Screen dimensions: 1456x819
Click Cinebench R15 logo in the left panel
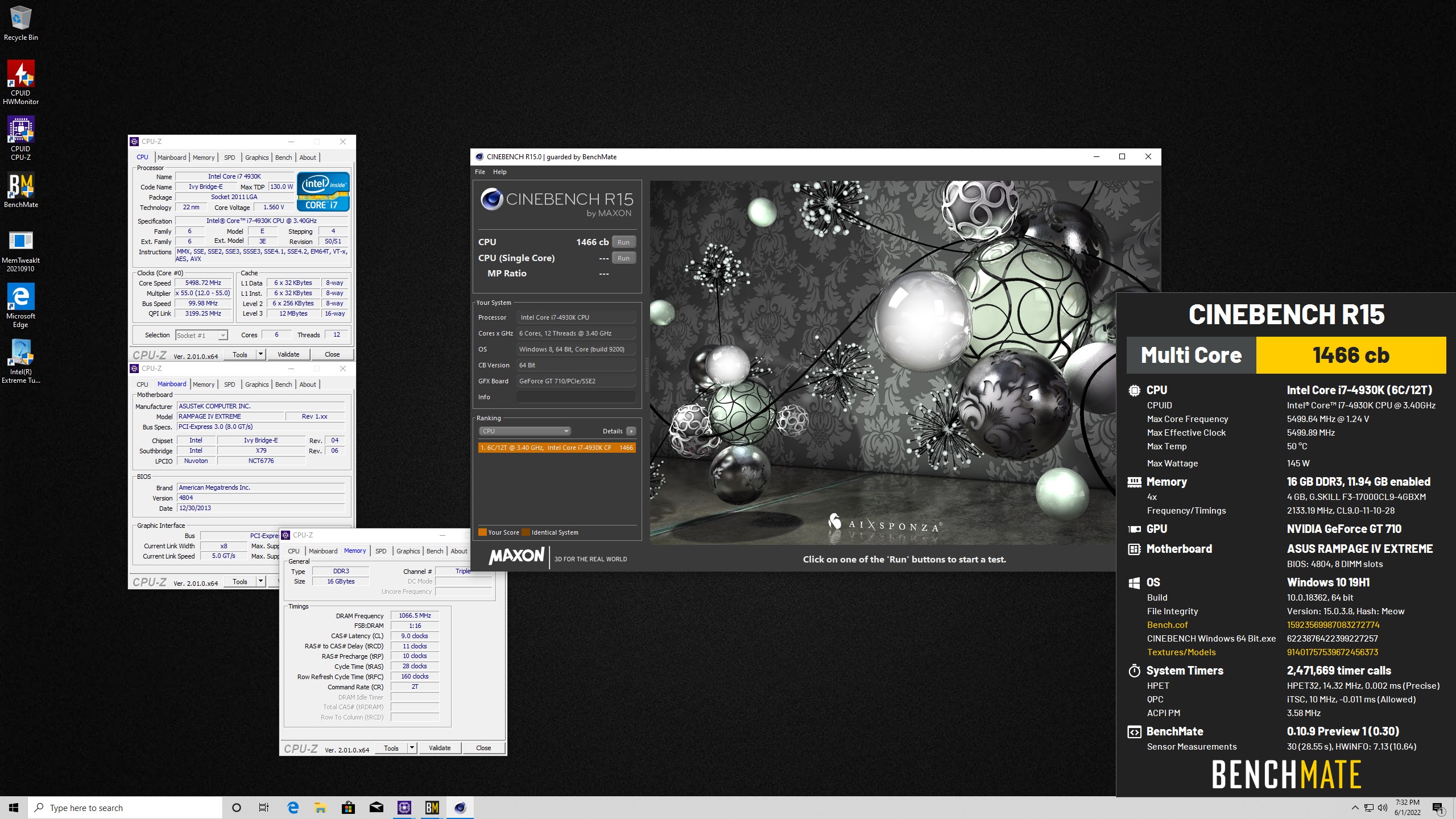point(557,204)
